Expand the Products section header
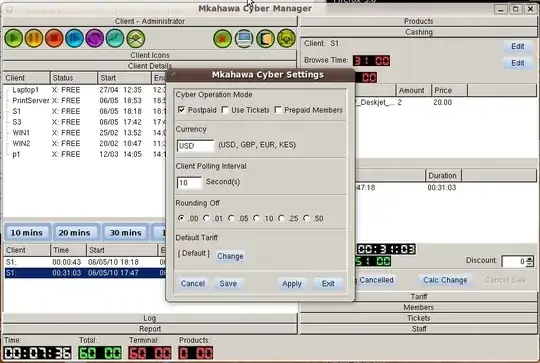Image resolution: width=540 pixels, height=363 pixels. tap(418, 21)
